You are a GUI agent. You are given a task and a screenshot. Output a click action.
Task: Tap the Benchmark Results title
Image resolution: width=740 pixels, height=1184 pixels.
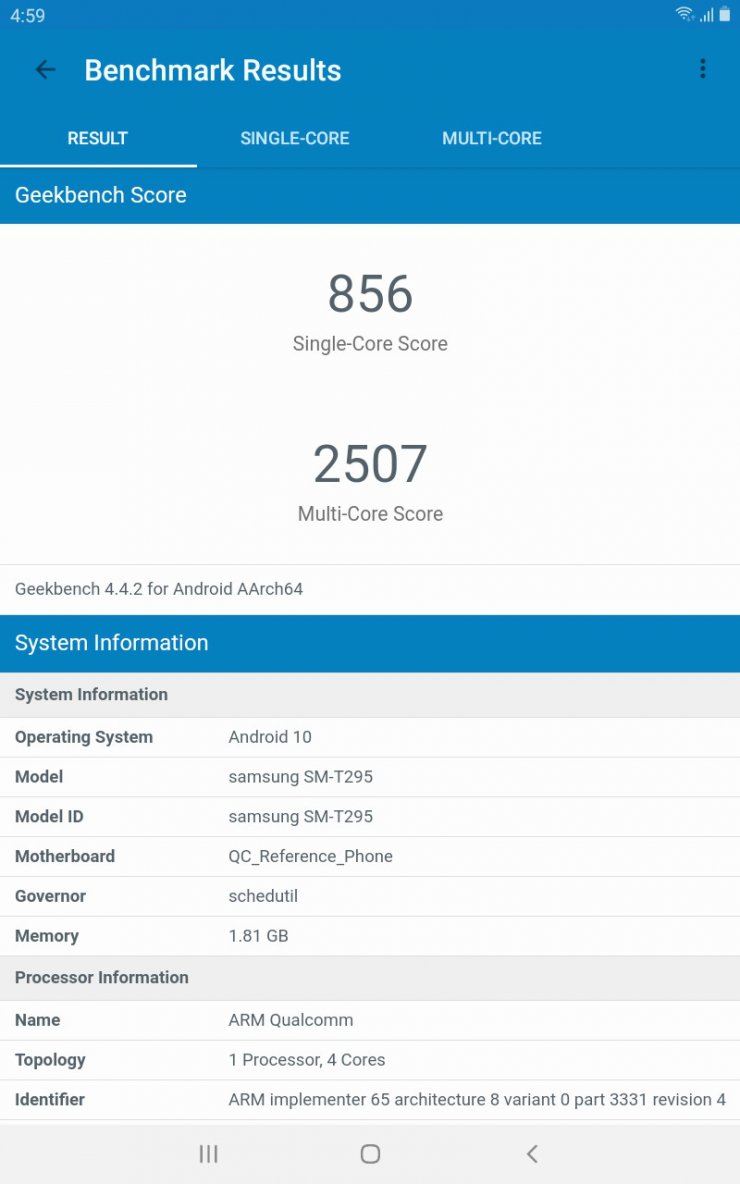(213, 70)
